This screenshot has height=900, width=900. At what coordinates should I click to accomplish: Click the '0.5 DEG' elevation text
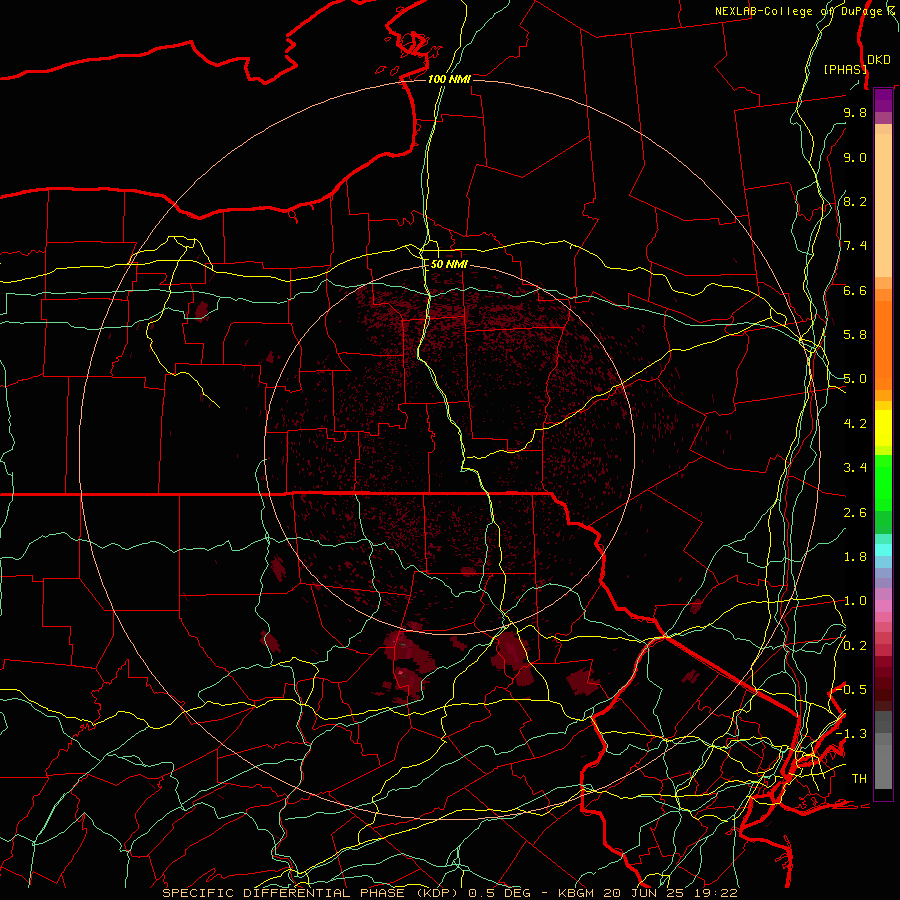coord(500,893)
